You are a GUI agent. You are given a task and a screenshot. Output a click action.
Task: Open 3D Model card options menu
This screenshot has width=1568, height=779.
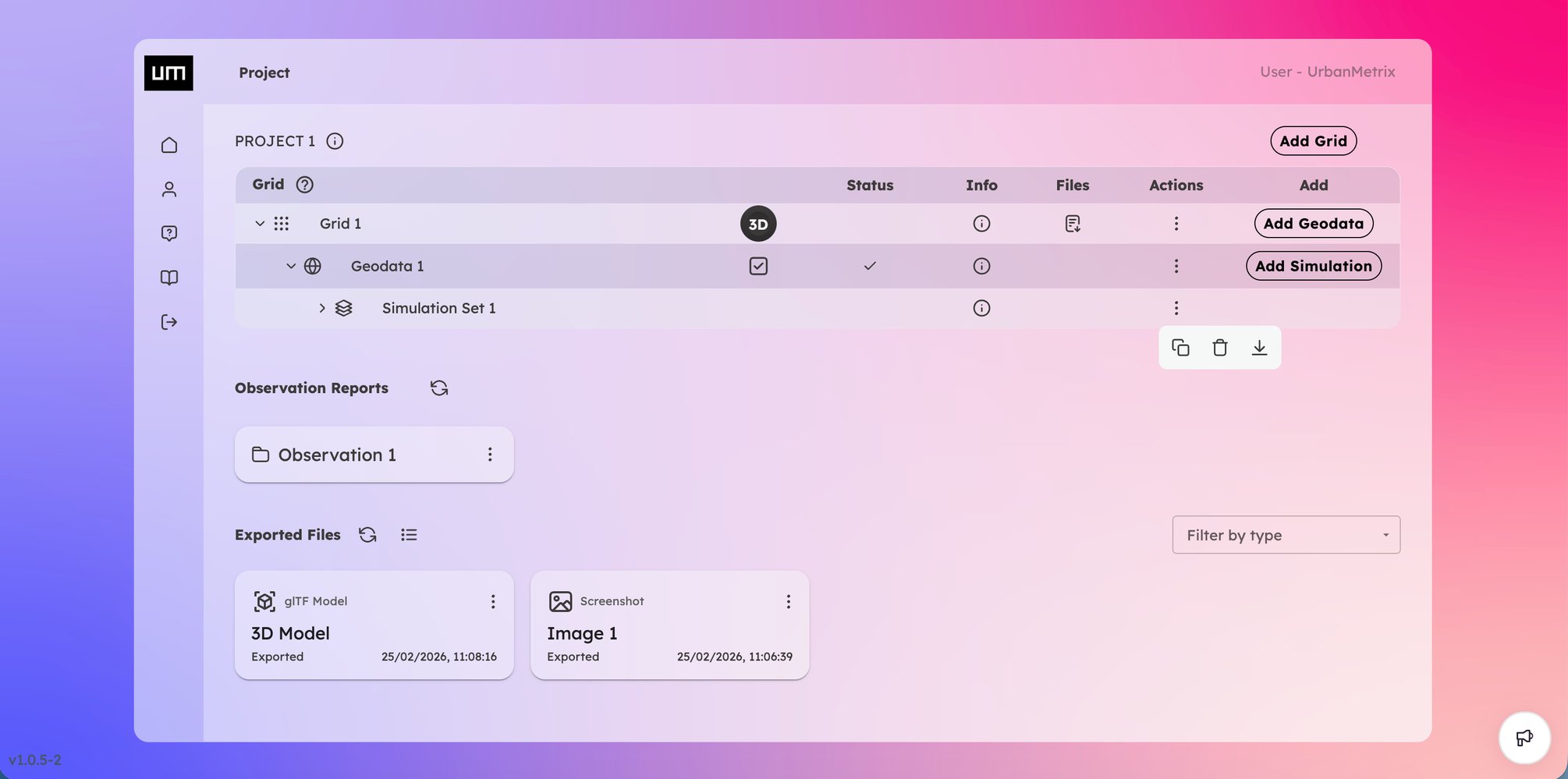tap(493, 601)
